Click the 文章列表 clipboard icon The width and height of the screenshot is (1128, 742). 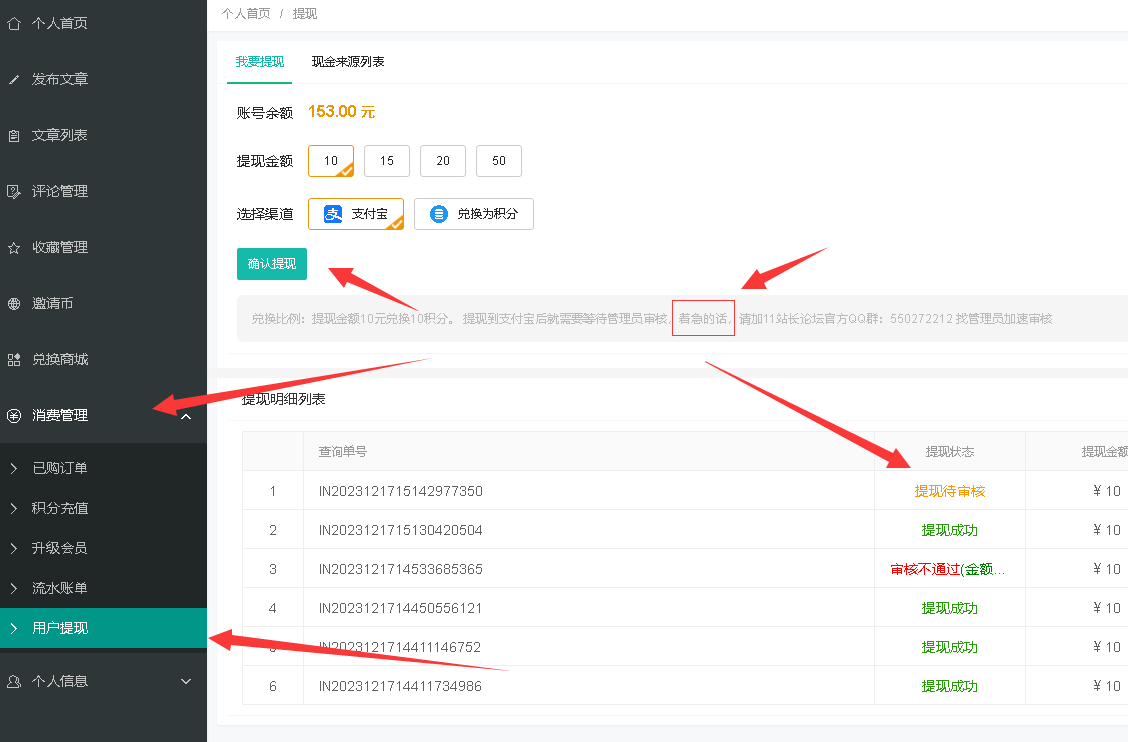[x=14, y=135]
